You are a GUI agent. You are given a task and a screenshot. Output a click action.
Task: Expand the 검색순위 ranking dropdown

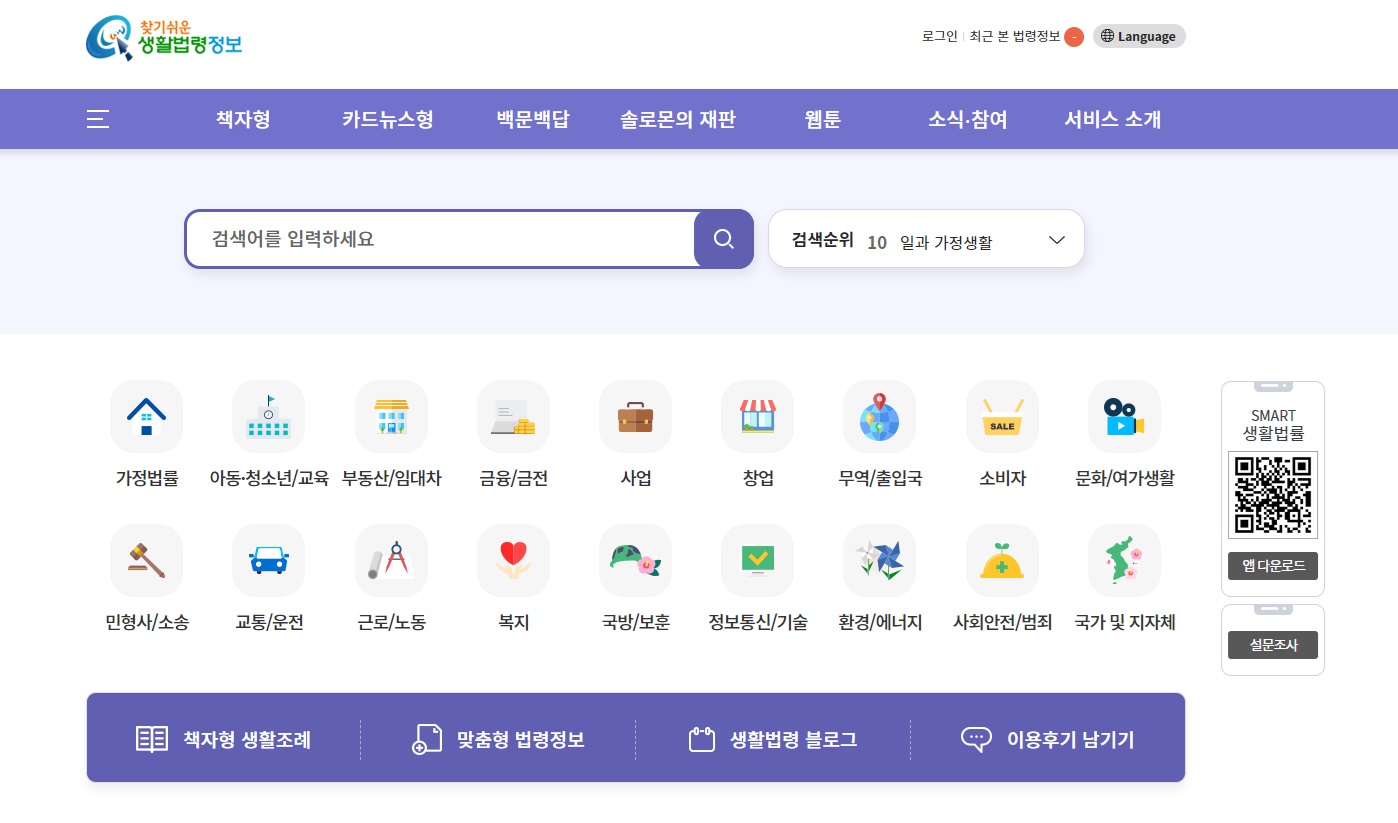click(x=1056, y=240)
